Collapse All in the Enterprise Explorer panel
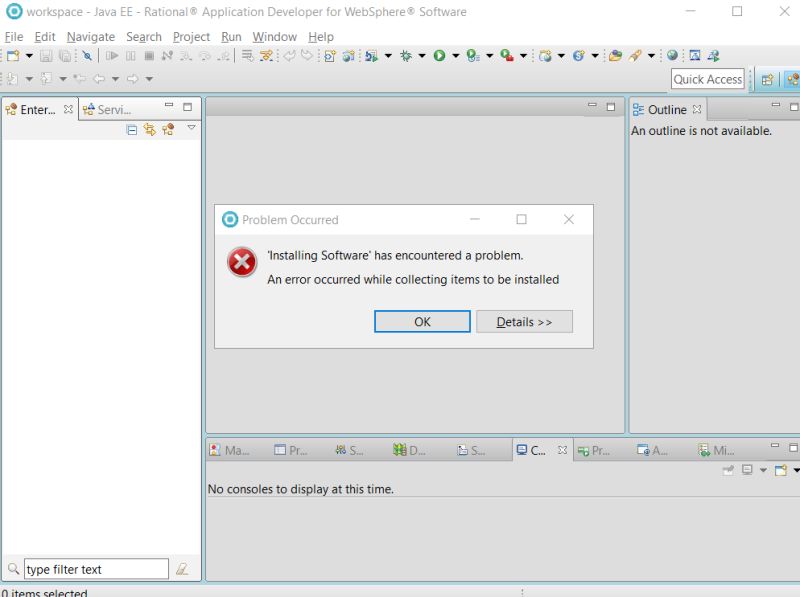The width and height of the screenshot is (800, 597). click(131, 129)
